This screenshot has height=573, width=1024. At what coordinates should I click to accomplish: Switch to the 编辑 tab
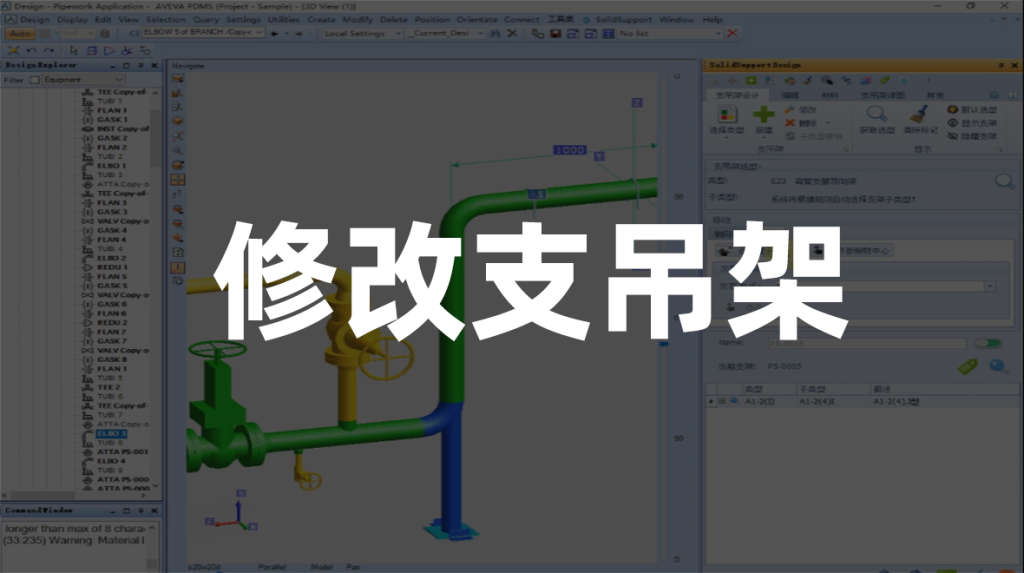(790, 95)
